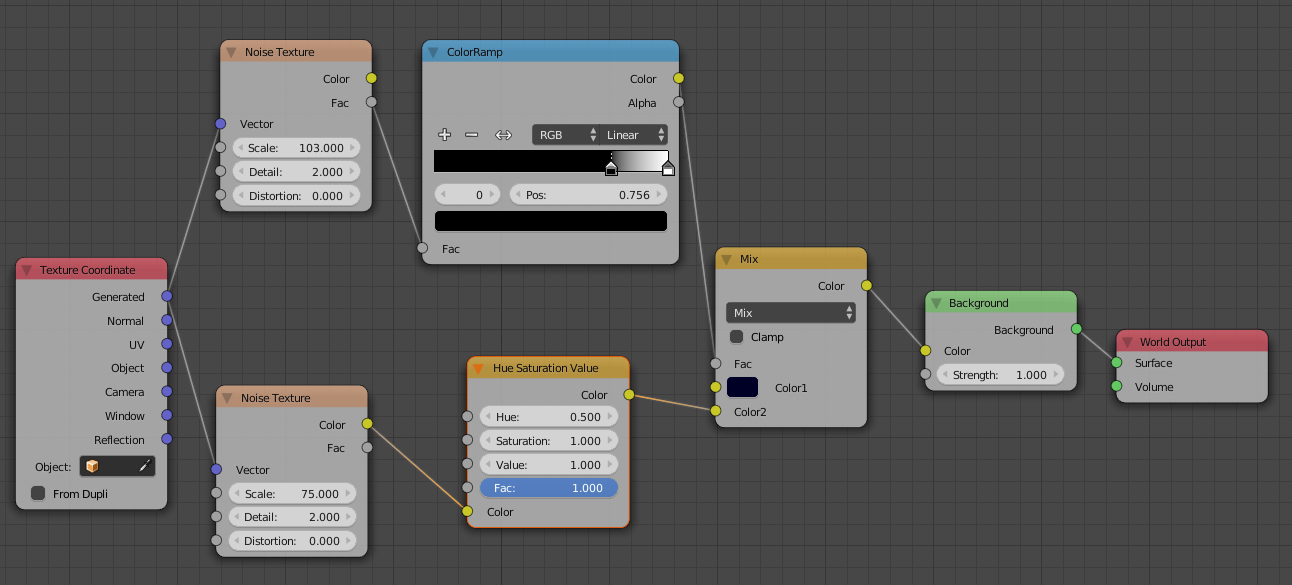Click the eyedropper icon in the Object field

coord(144,466)
